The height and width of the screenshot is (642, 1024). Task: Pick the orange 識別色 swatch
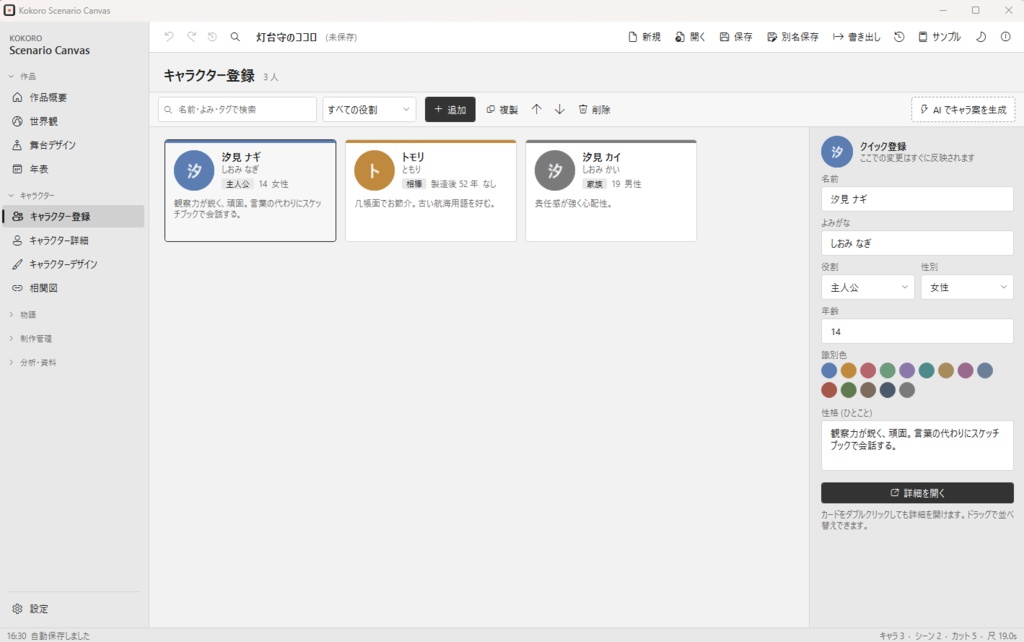coord(848,370)
